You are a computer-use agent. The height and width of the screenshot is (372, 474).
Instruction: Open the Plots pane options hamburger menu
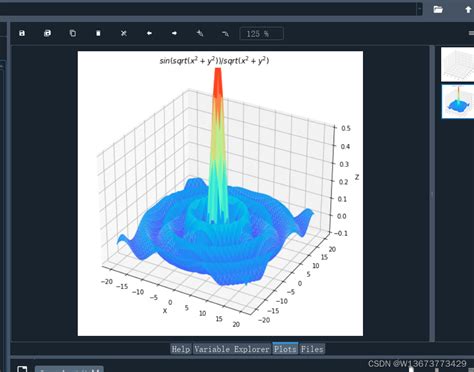click(471, 33)
